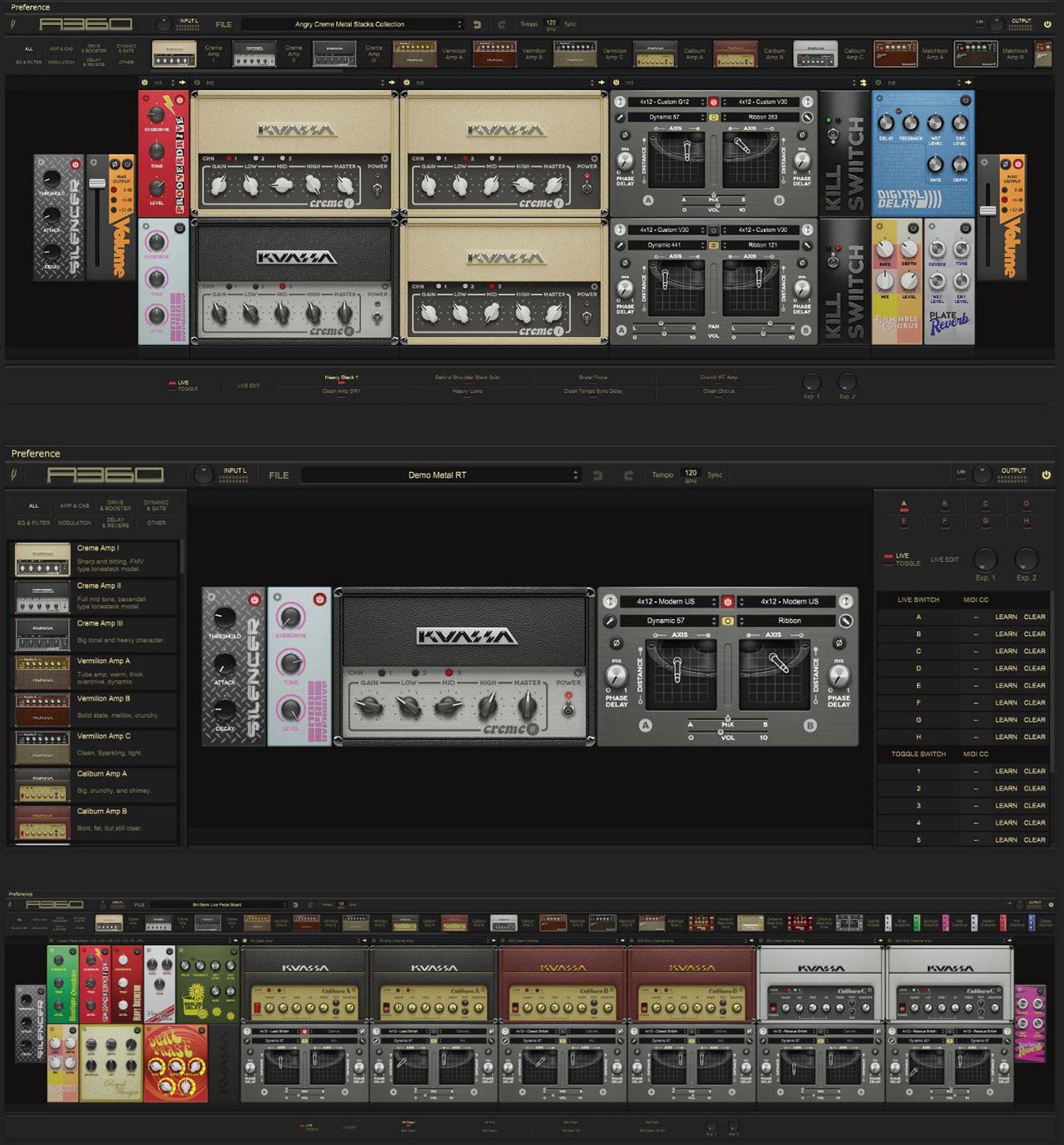The image size is (1064, 1145).
Task: Click right cabinet speaker icon, Demo Metal RT
Action: pos(845,601)
